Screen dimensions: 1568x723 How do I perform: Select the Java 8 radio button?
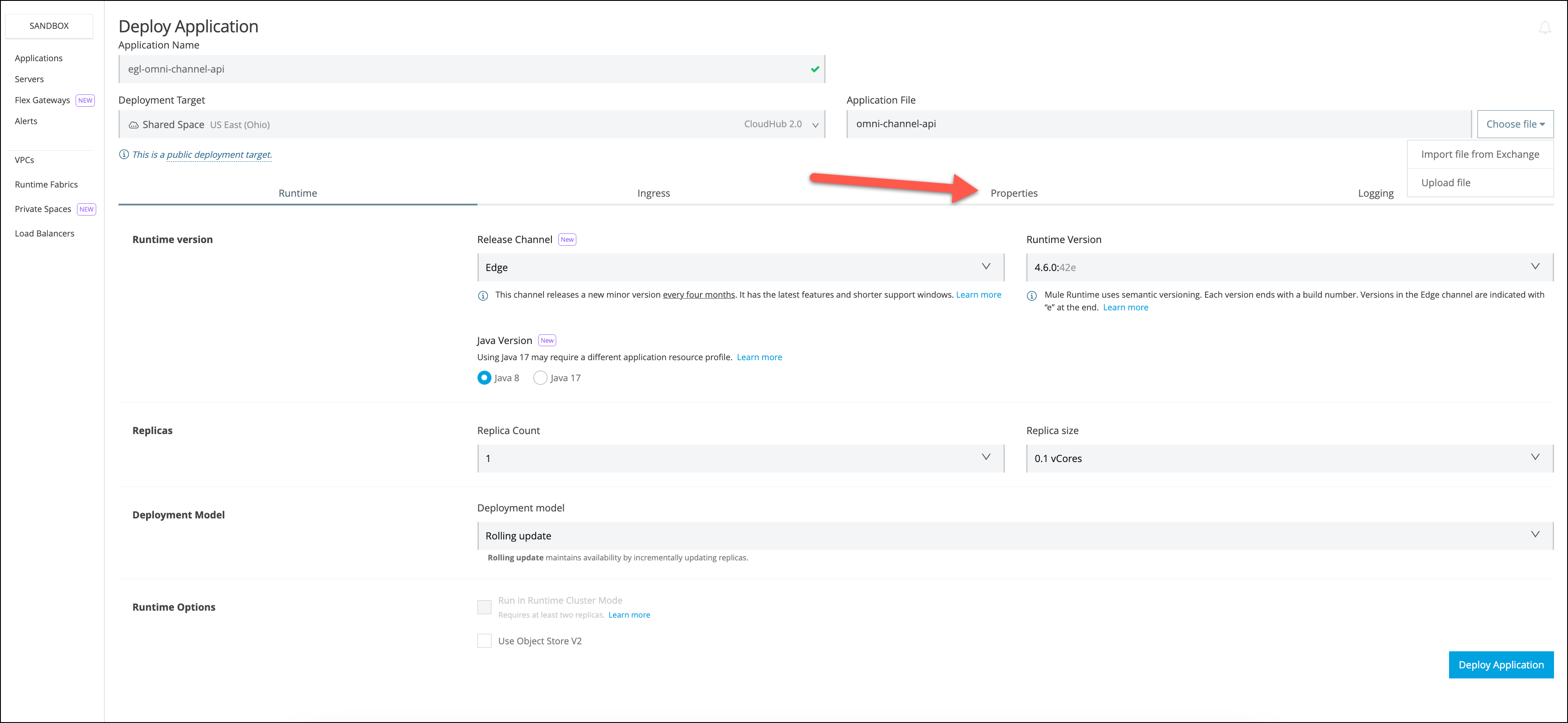coord(484,378)
